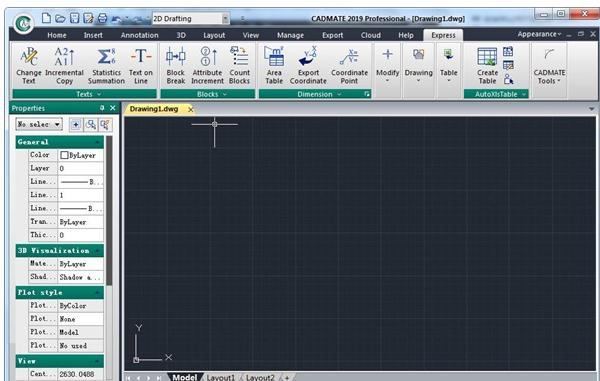Select the Incremental Copy tool
Image resolution: width=600 pixels, height=381 pixels.
[x=64, y=66]
